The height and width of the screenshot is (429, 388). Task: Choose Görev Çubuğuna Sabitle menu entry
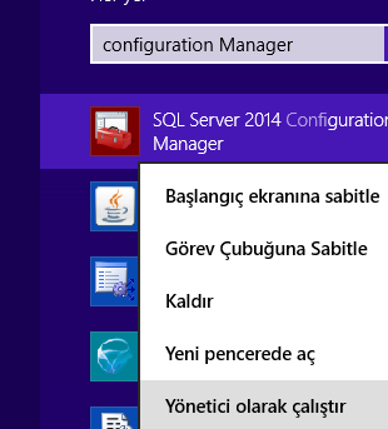[266, 249]
